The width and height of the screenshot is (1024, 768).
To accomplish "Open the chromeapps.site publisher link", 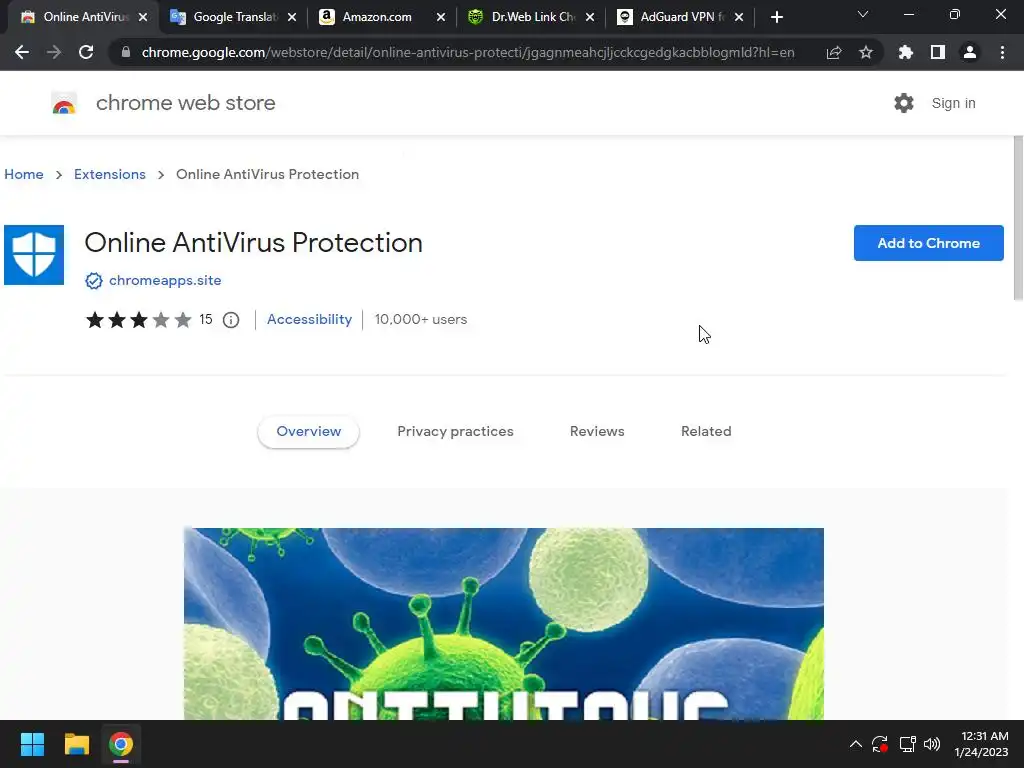I will [165, 280].
